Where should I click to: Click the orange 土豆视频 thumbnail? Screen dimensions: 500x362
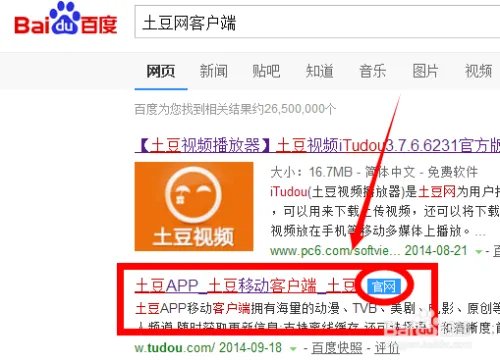point(194,206)
